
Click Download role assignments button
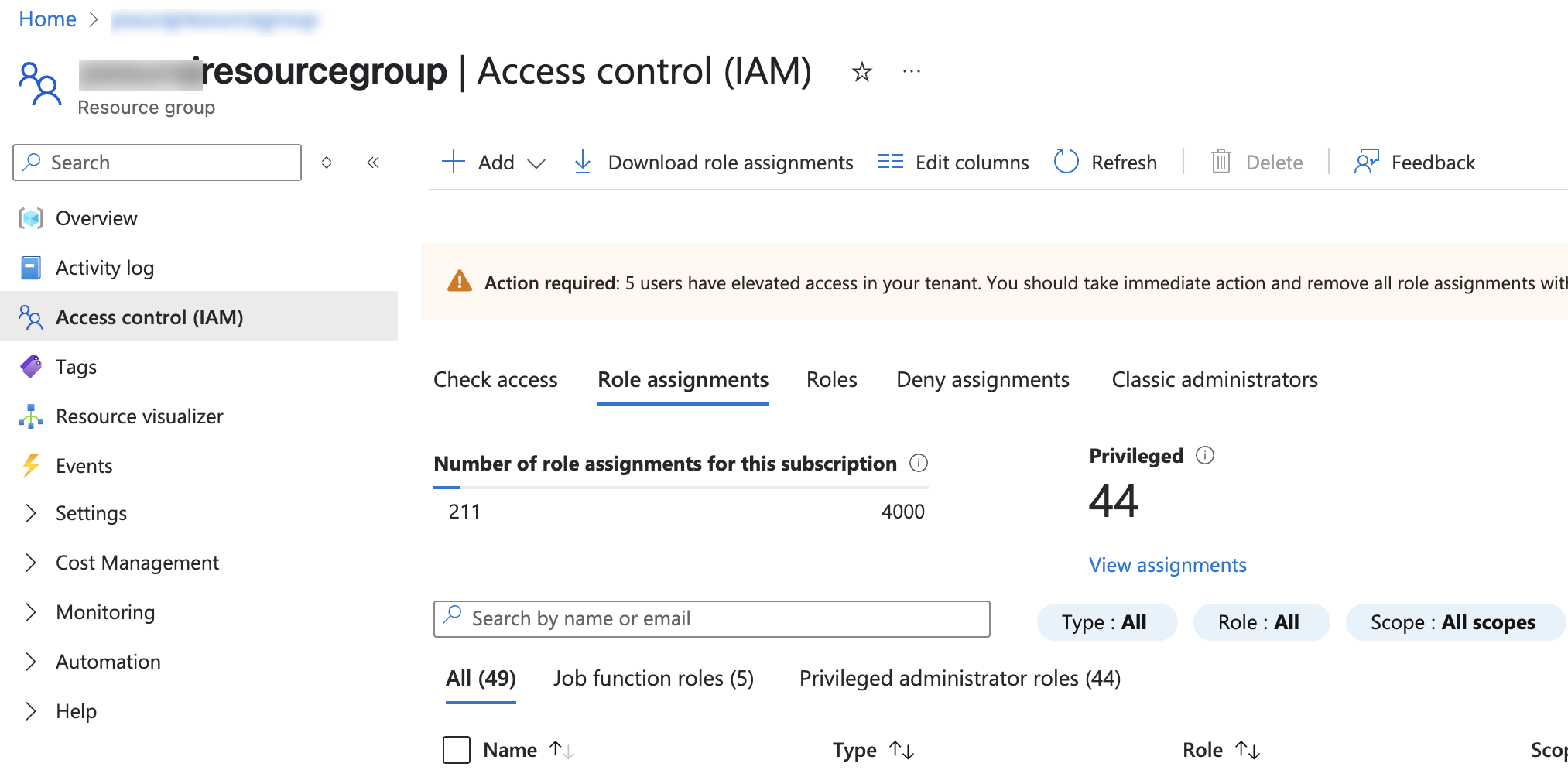[x=714, y=163]
